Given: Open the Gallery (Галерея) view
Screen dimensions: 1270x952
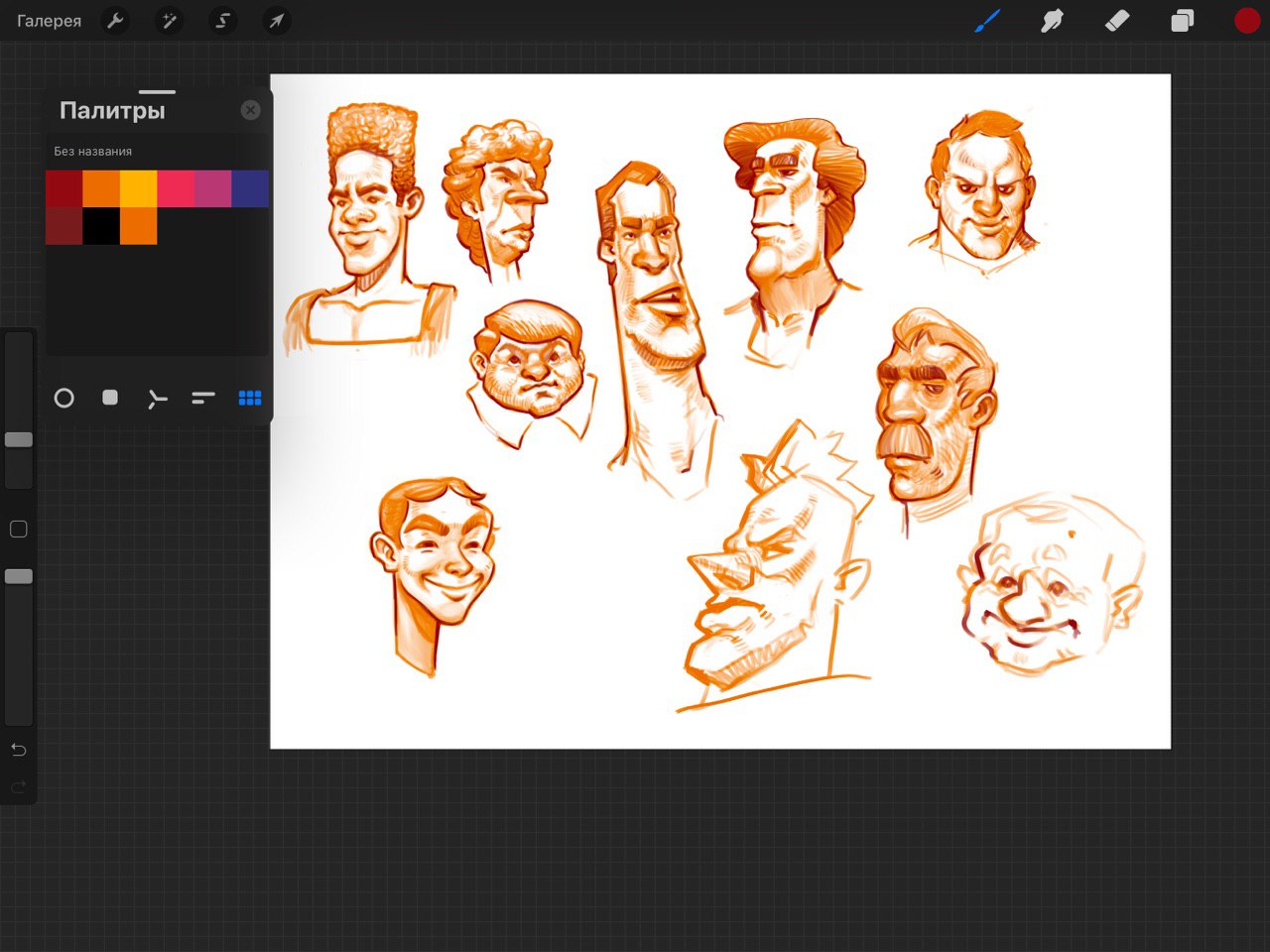Looking at the screenshot, I should click(x=49, y=21).
